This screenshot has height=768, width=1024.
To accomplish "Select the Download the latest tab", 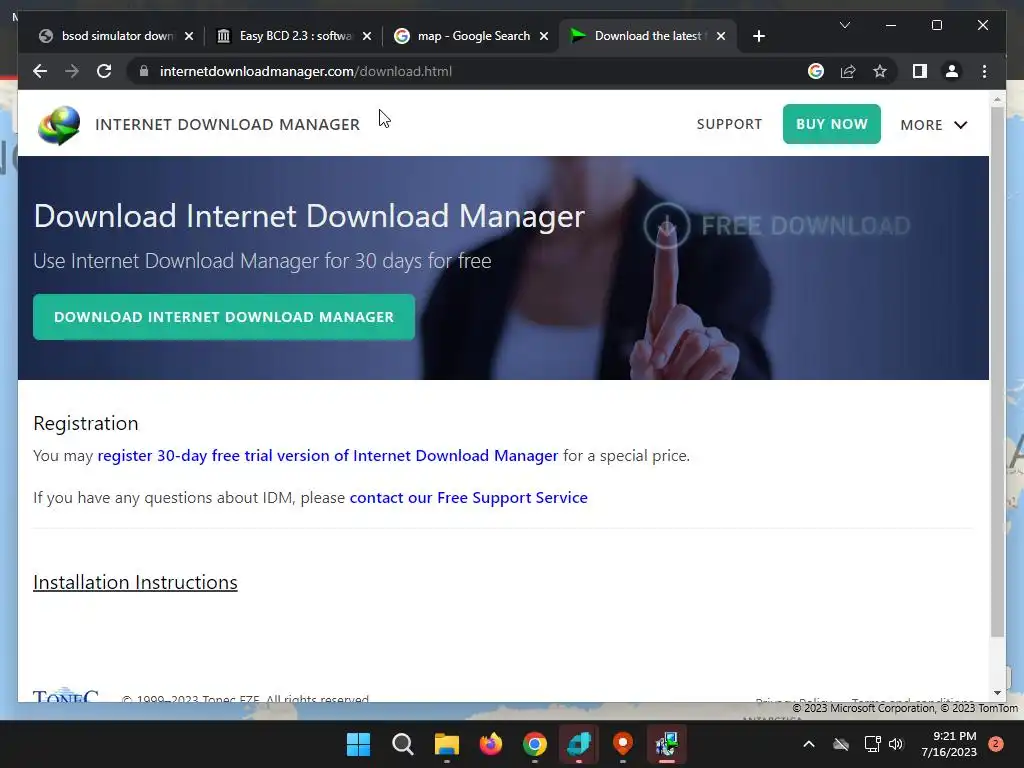I will click(647, 36).
